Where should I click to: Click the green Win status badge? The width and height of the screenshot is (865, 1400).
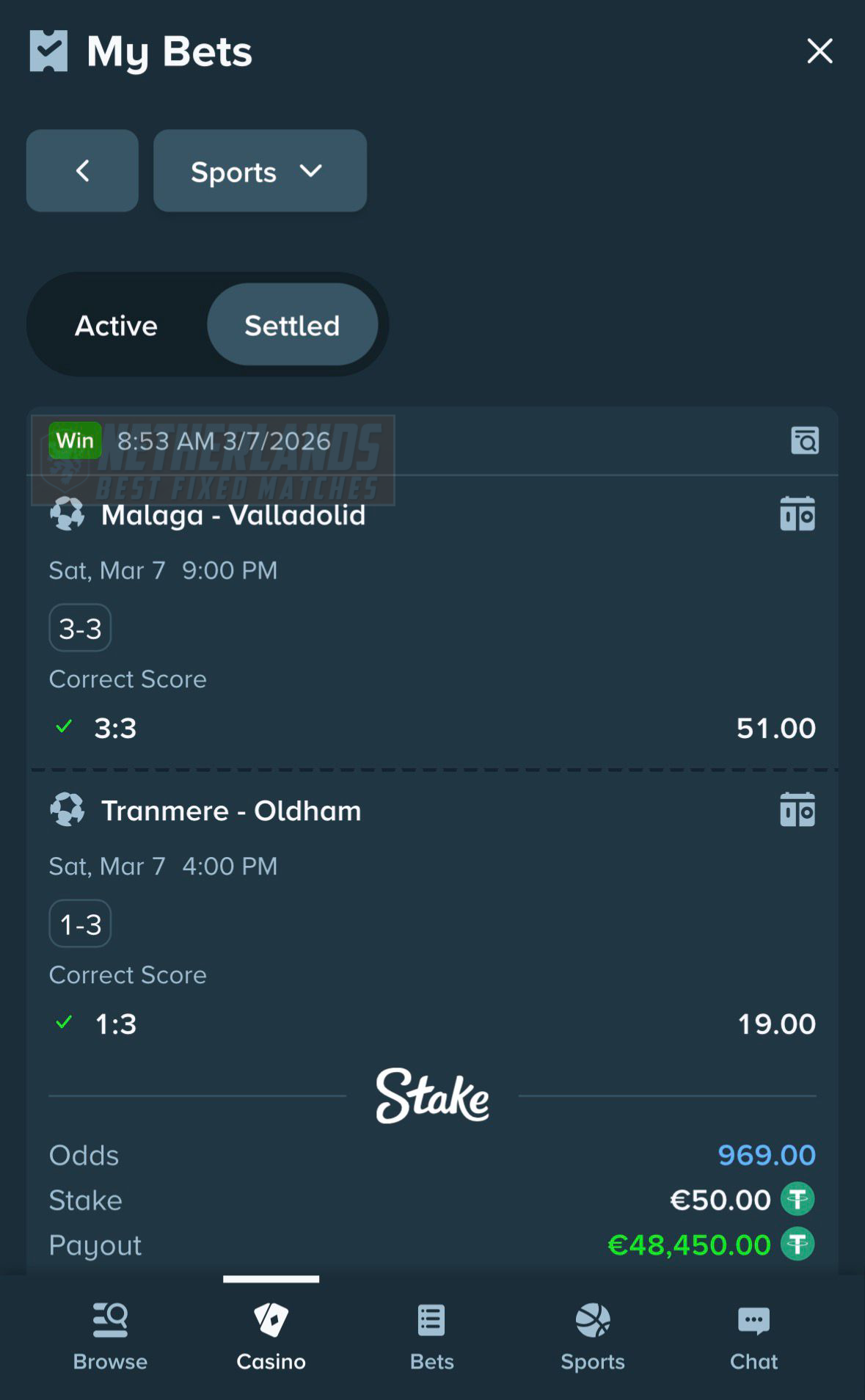coord(74,440)
